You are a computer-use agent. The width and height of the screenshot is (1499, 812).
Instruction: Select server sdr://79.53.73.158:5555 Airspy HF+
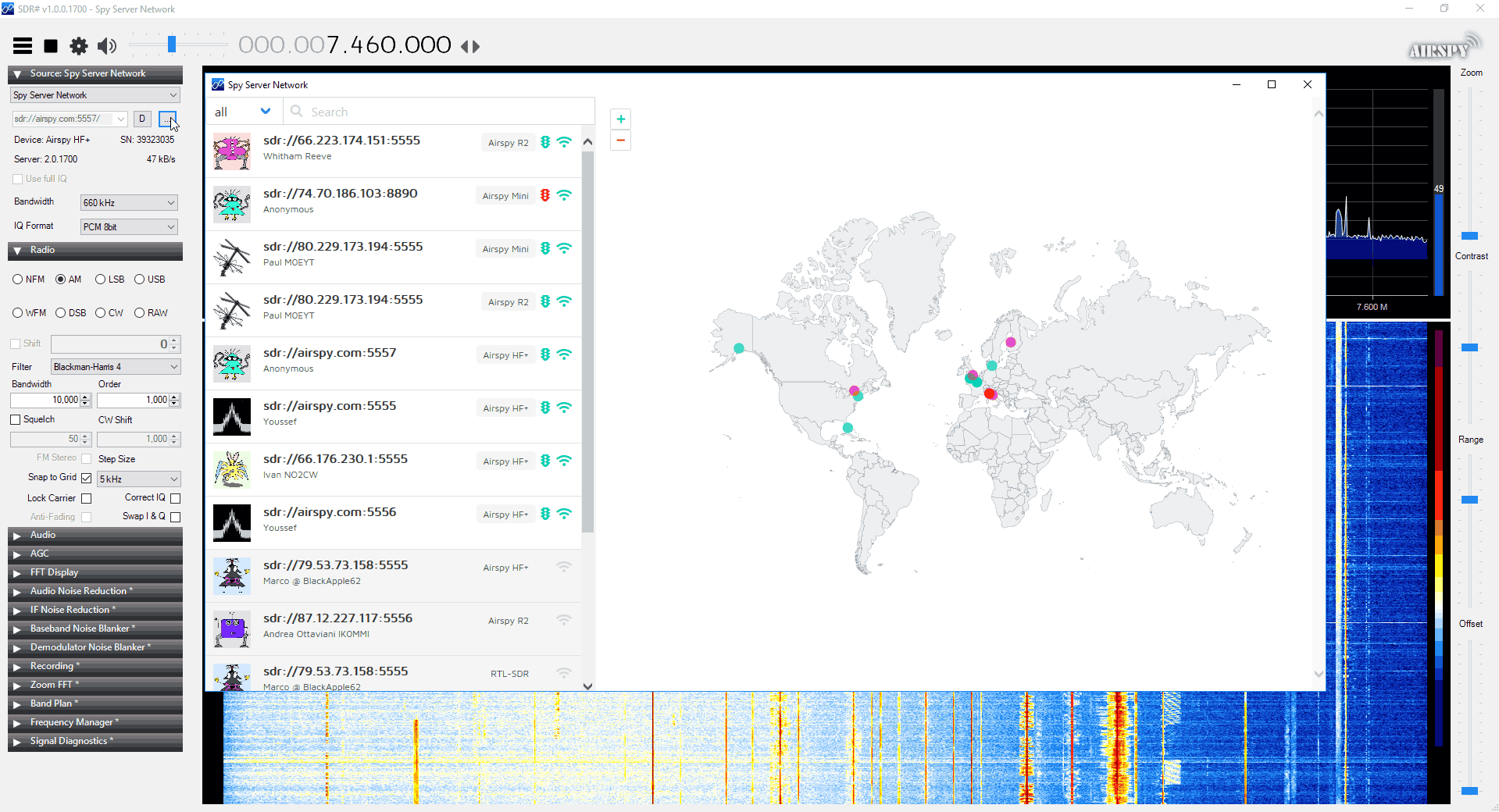(x=394, y=576)
